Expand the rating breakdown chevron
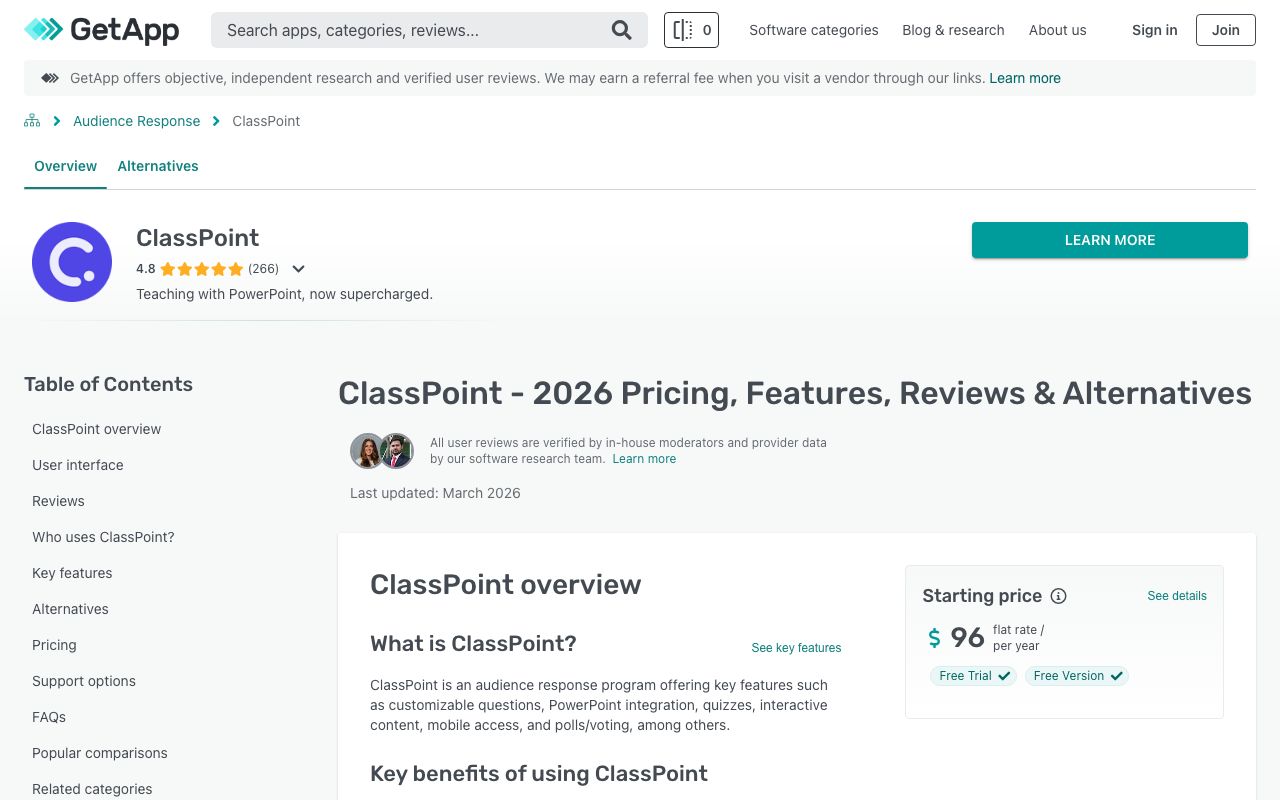This screenshot has height=800, width=1280. tap(298, 269)
